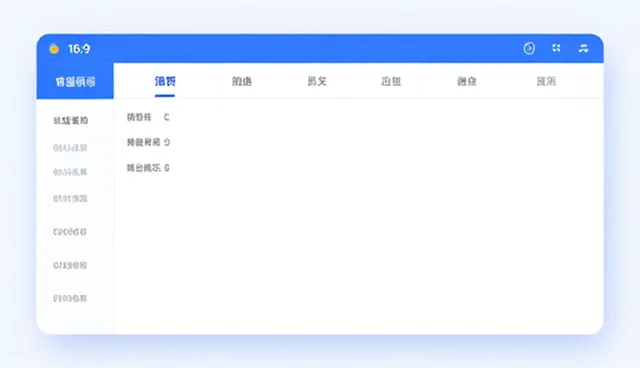Select the content row ending with letter C

148,117
